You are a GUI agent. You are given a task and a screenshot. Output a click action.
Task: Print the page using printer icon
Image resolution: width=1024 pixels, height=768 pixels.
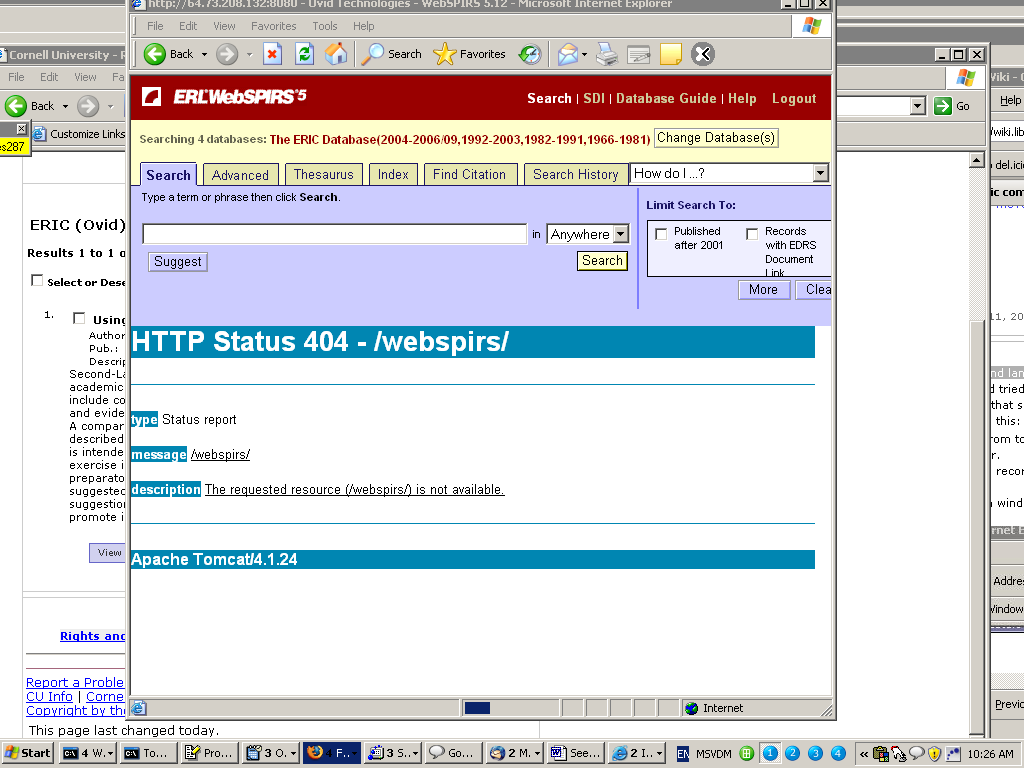point(607,54)
